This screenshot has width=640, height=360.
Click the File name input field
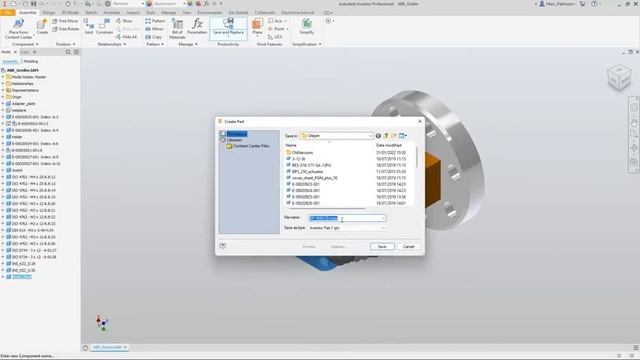pyautogui.click(x=347, y=218)
